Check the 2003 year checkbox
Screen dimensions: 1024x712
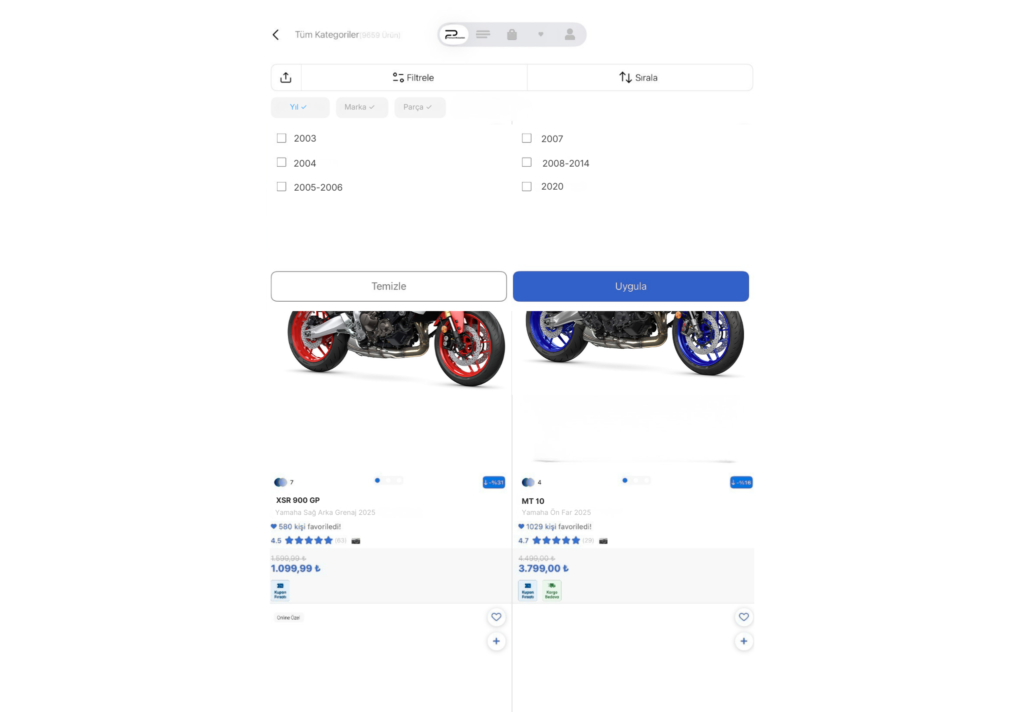tap(281, 138)
